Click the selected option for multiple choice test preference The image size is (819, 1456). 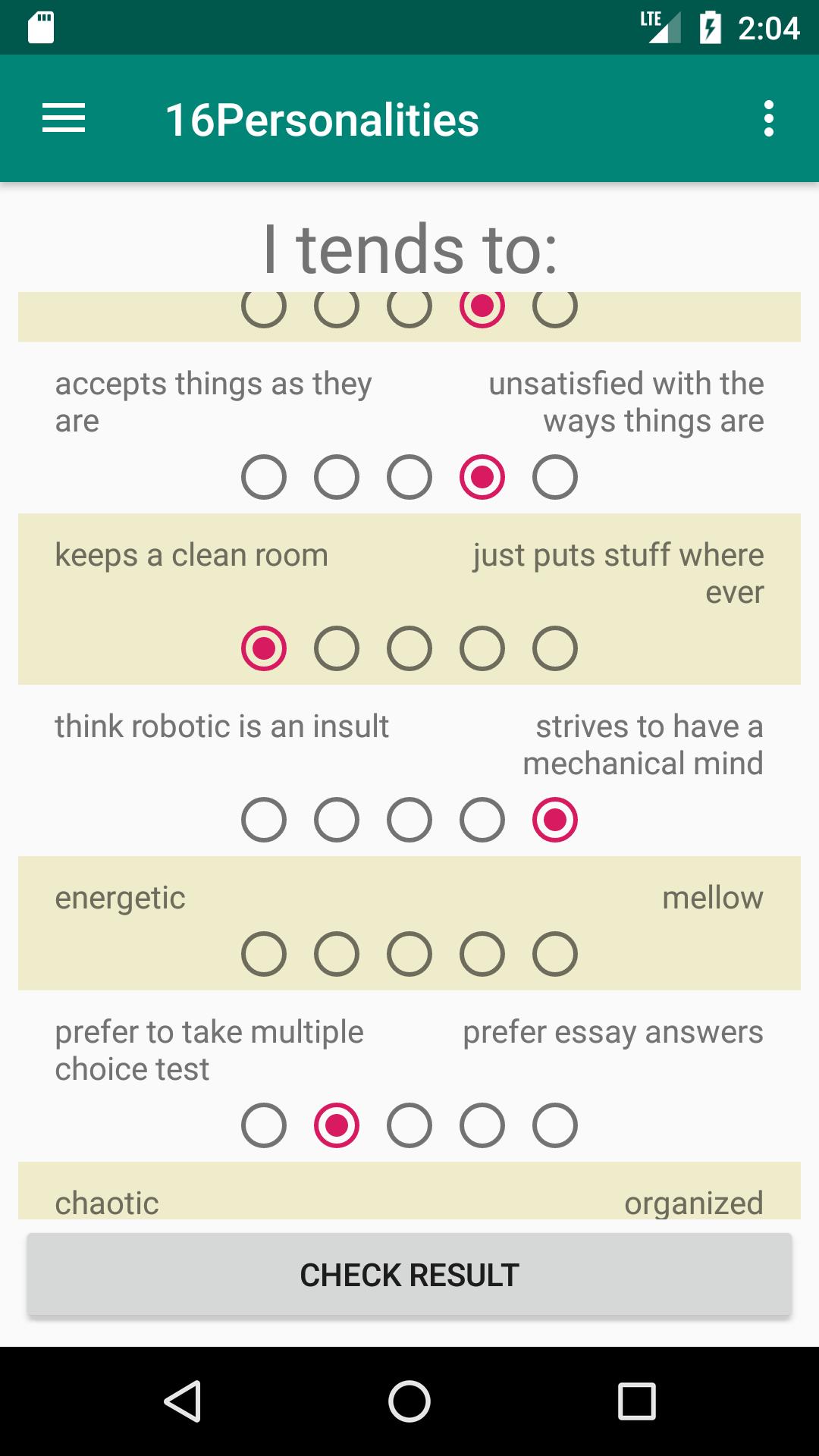coord(337,1125)
